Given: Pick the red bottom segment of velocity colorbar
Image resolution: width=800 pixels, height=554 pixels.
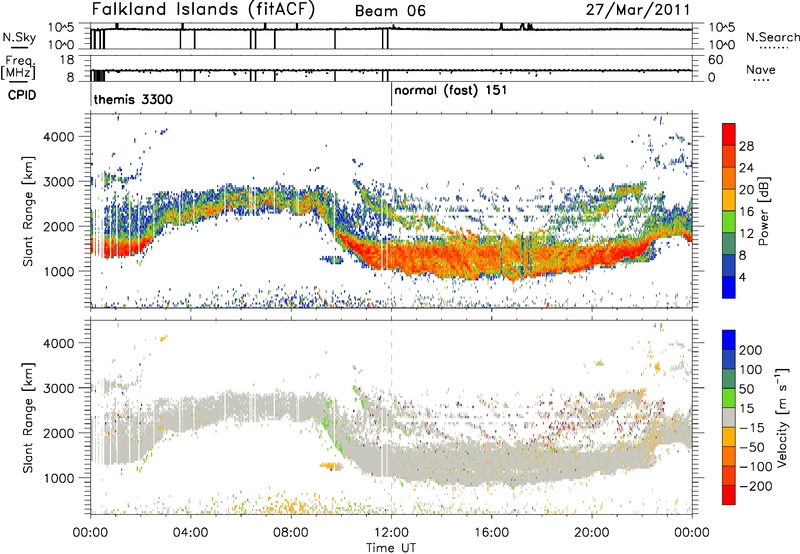Looking at the screenshot, I should 729,495.
